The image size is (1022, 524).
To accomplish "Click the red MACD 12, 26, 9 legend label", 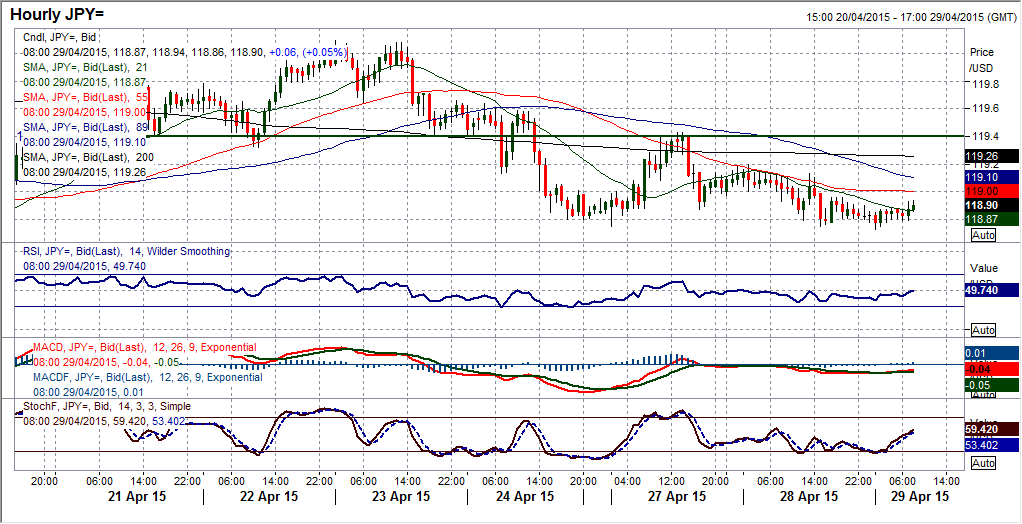I will point(145,347).
